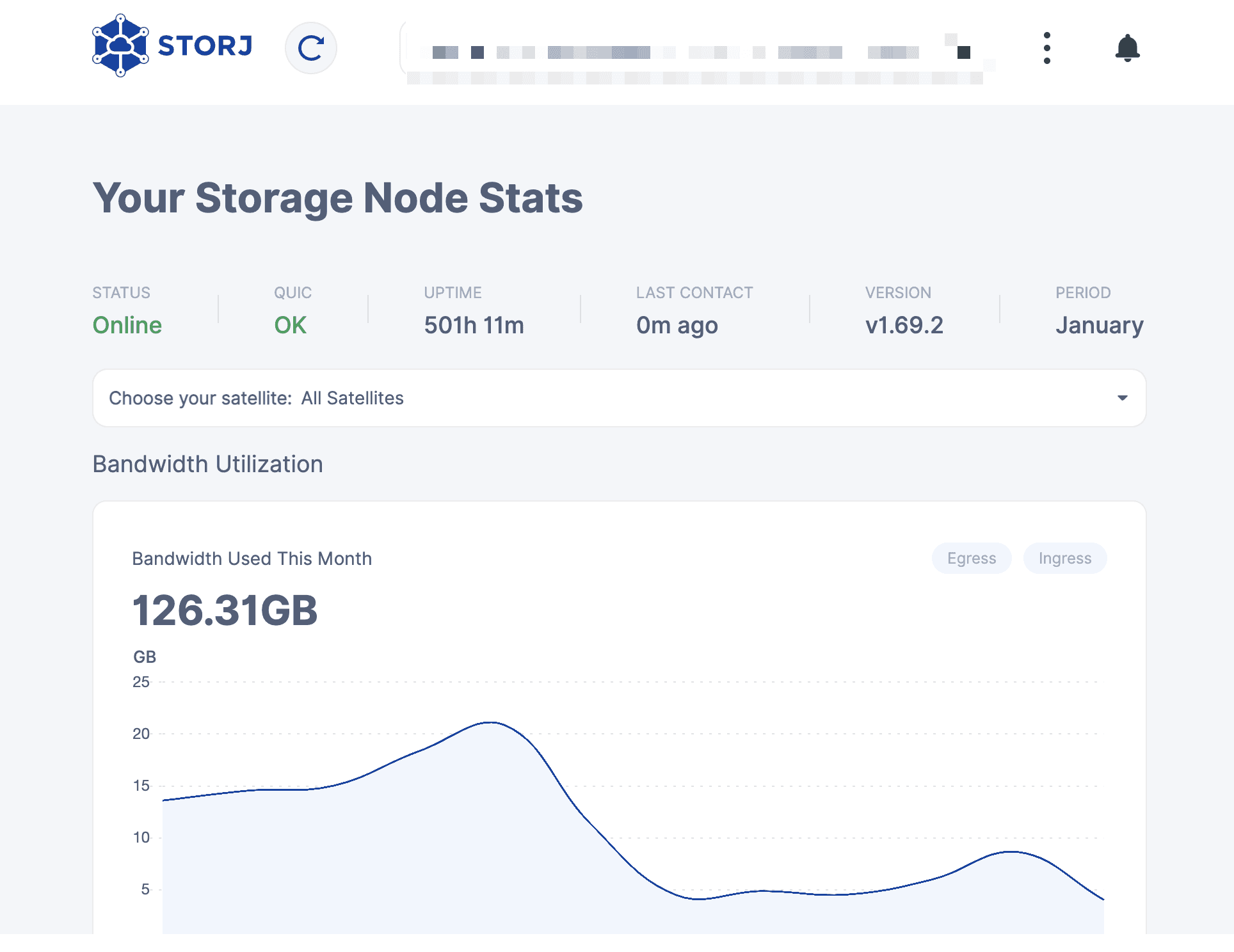The width and height of the screenshot is (1234, 952).
Task: Click the January period value
Action: [x=1099, y=325]
